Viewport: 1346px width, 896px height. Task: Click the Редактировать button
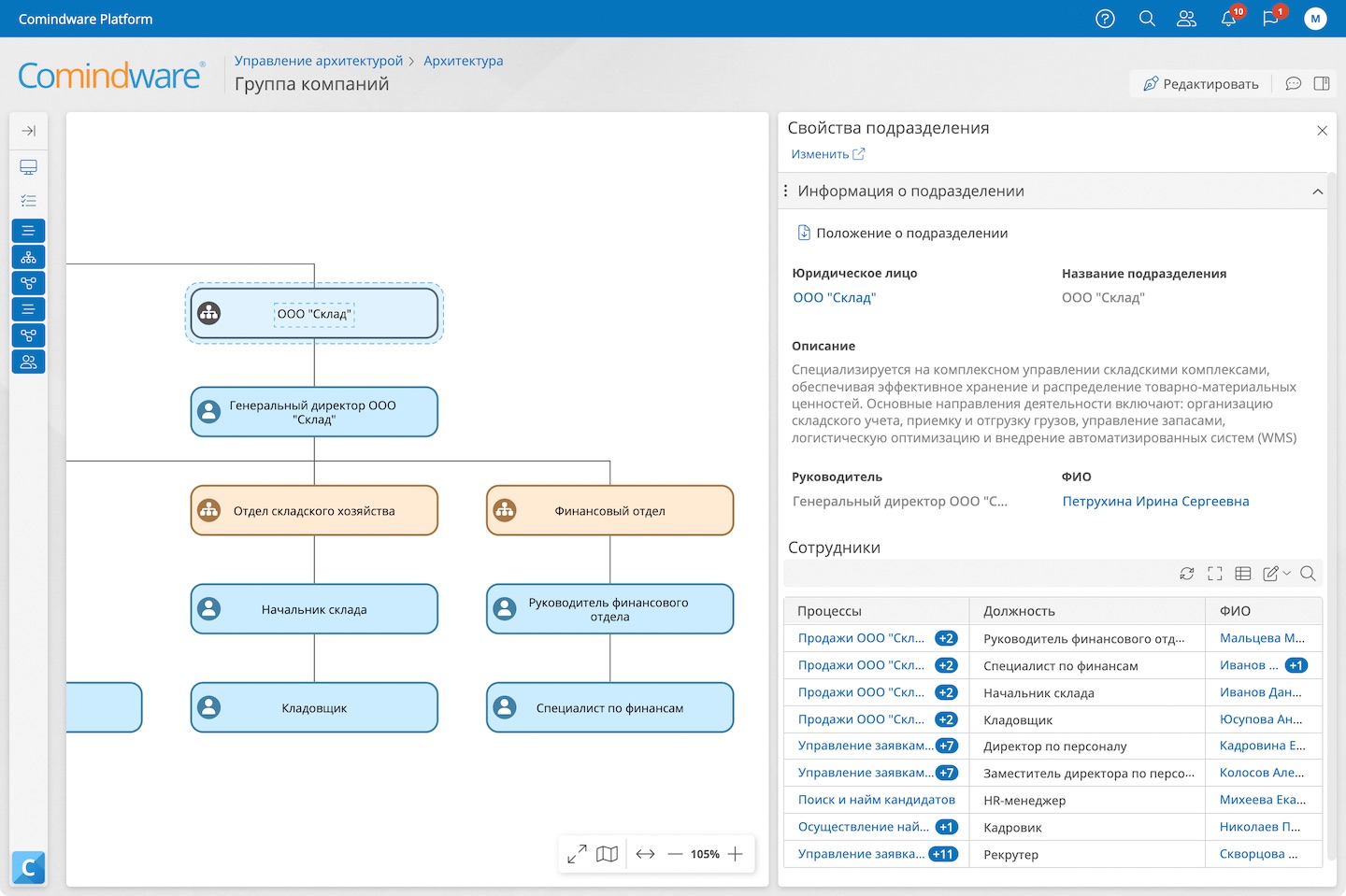(x=1201, y=84)
